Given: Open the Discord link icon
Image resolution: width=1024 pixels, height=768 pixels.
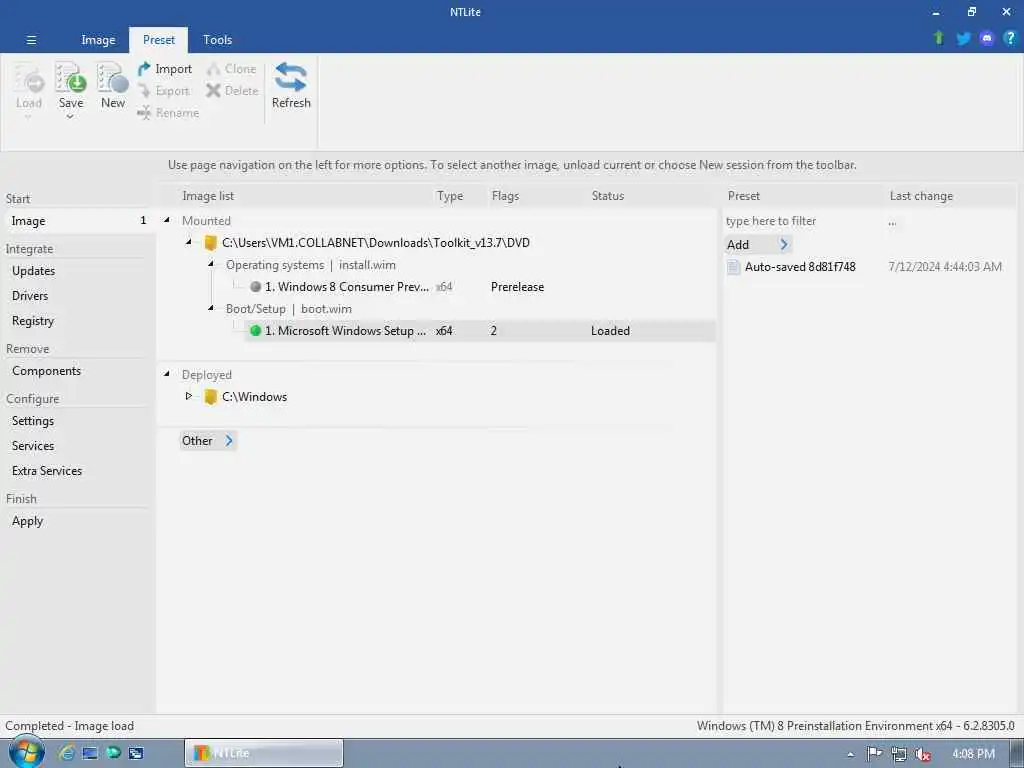Looking at the screenshot, I should [987, 39].
